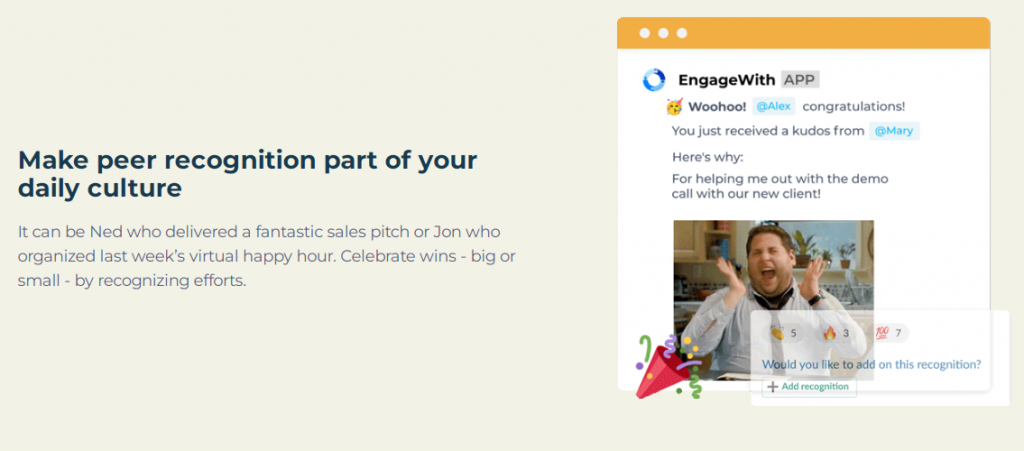The width and height of the screenshot is (1024, 451).
Task: Click the plus icon on Add recognition
Action: (772, 387)
